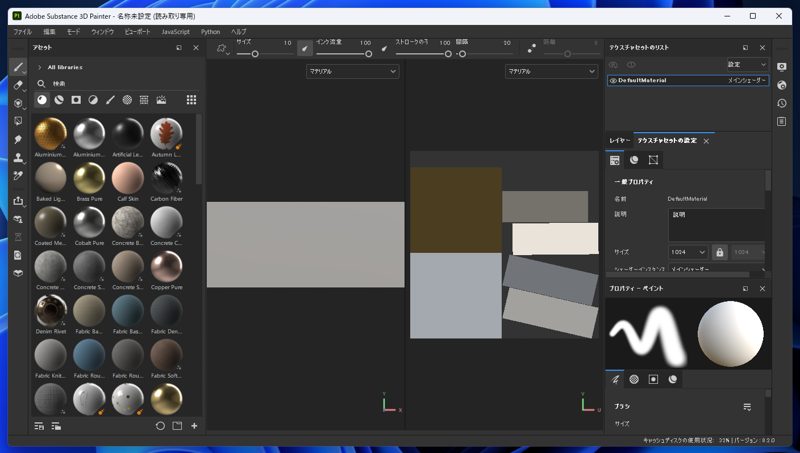
Task: Toggle DefaultMaterial texture set visibility
Action: coord(613,81)
